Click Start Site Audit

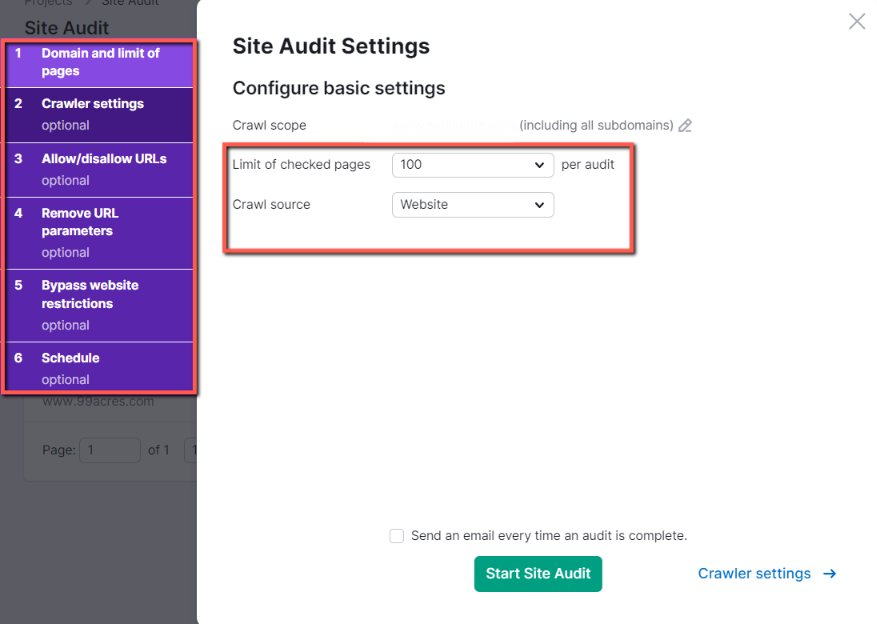click(538, 574)
